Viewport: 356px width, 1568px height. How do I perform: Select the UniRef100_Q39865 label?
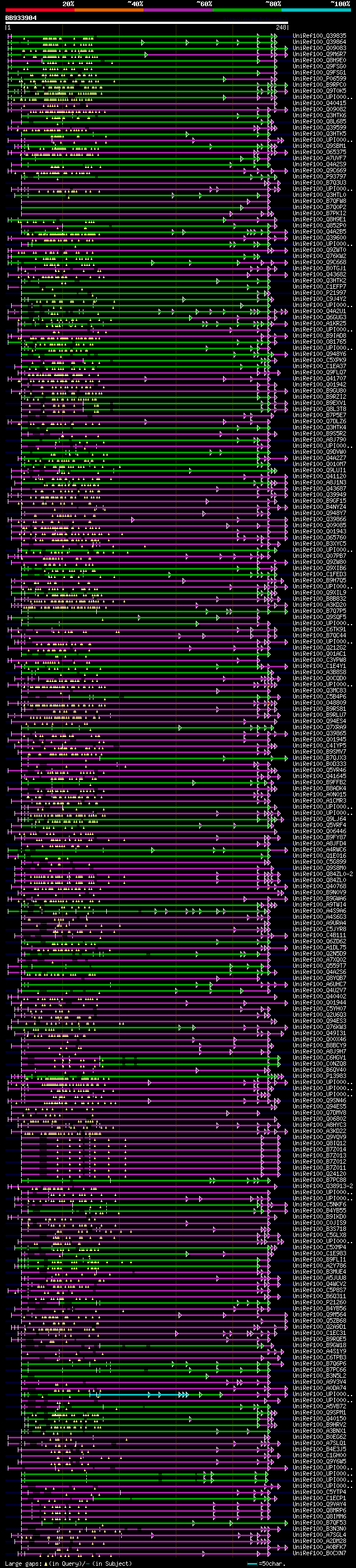coord(319,734)
